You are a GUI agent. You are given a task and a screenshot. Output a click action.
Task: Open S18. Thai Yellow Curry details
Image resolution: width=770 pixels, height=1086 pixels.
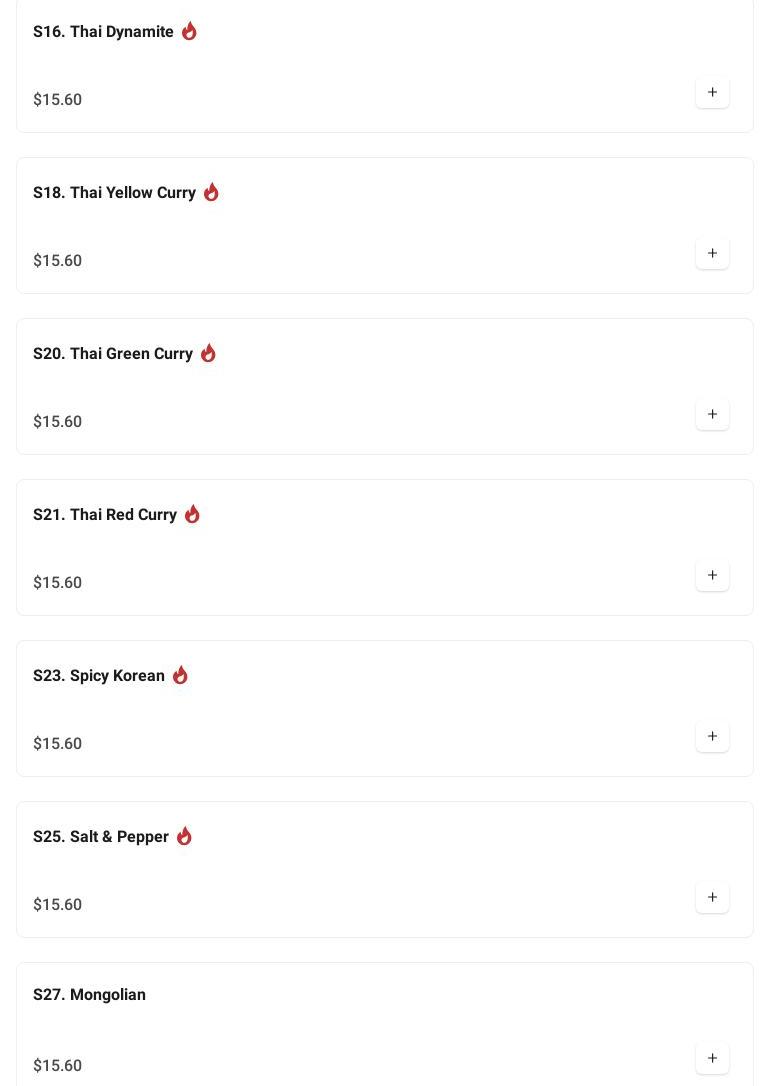[114, 193]
